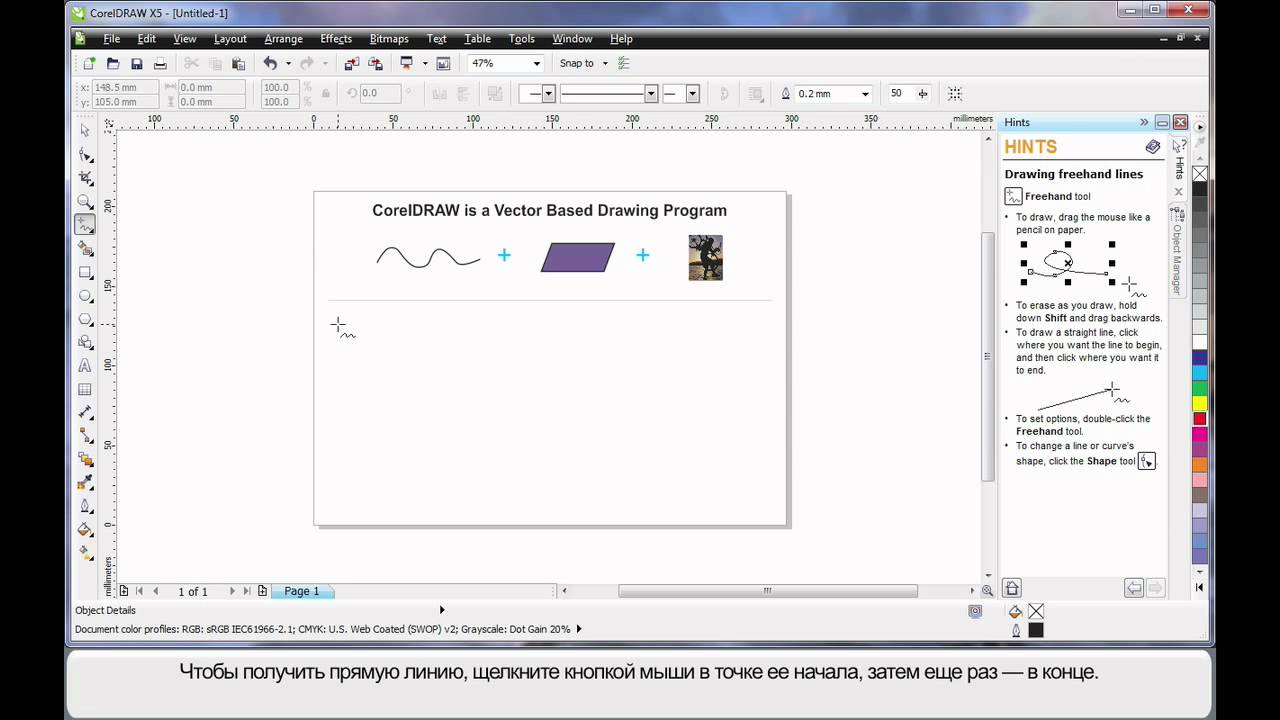Click the Options icon next to Snap to
Screen dimensions: 1280x720
(624, 63)
